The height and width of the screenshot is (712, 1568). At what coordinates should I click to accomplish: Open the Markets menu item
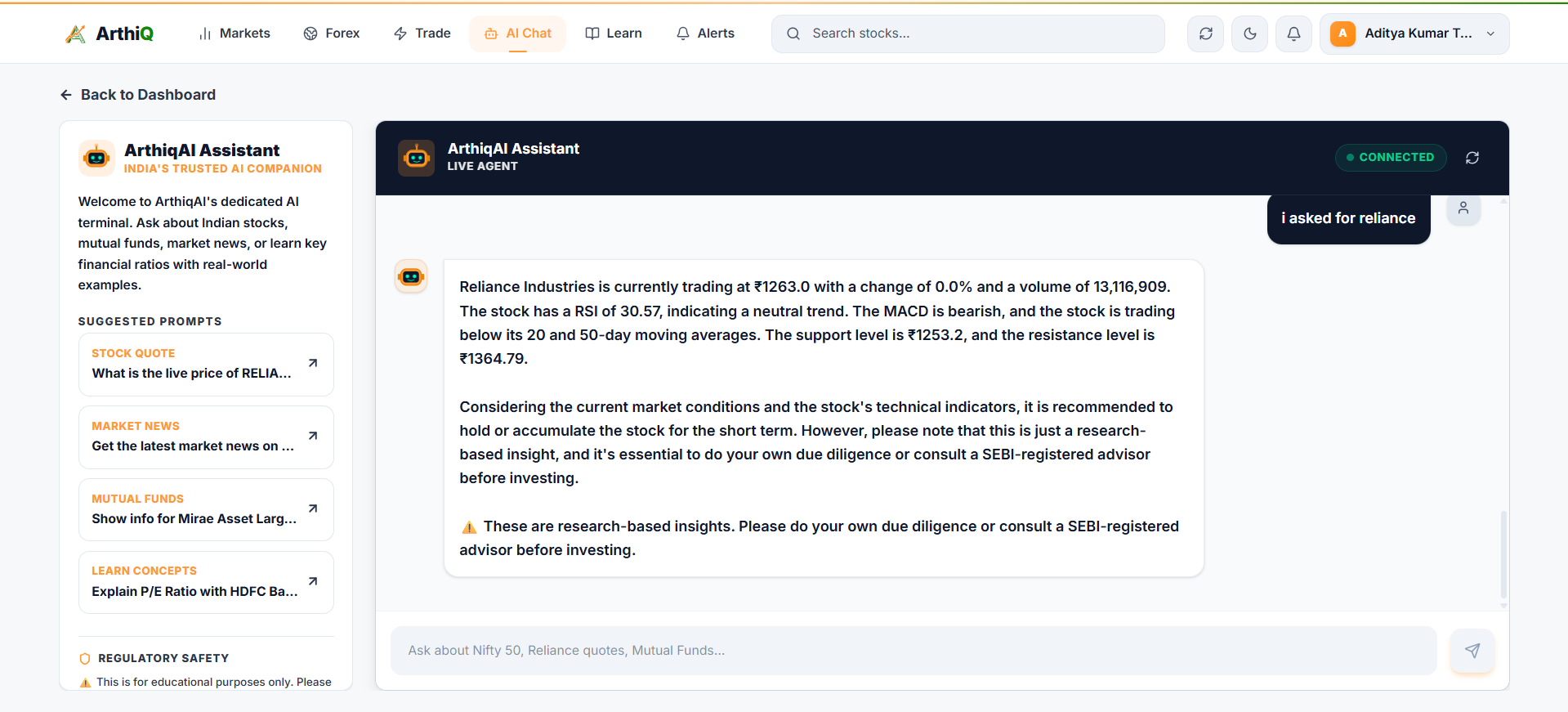pyautogui.click(x=235, y=34)
